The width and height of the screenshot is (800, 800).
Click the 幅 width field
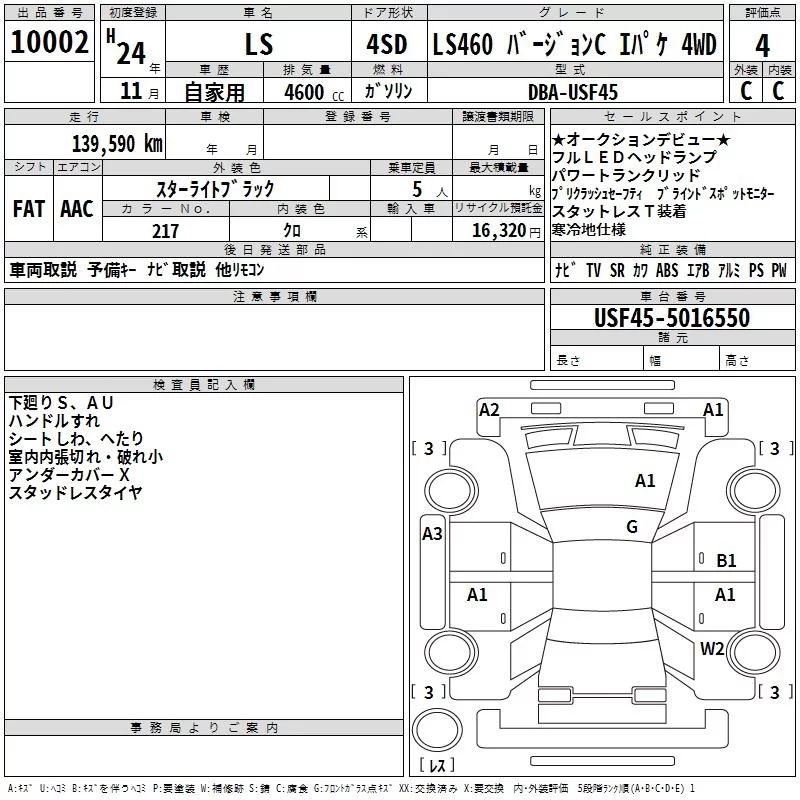(682, 358)
